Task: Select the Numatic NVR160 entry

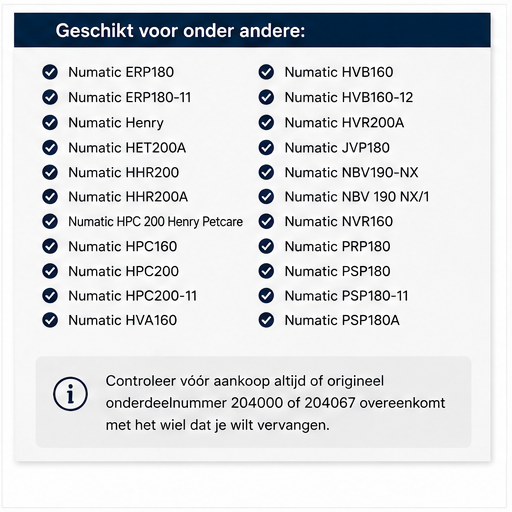Action: pyautogui.click(x=339, y=221)
